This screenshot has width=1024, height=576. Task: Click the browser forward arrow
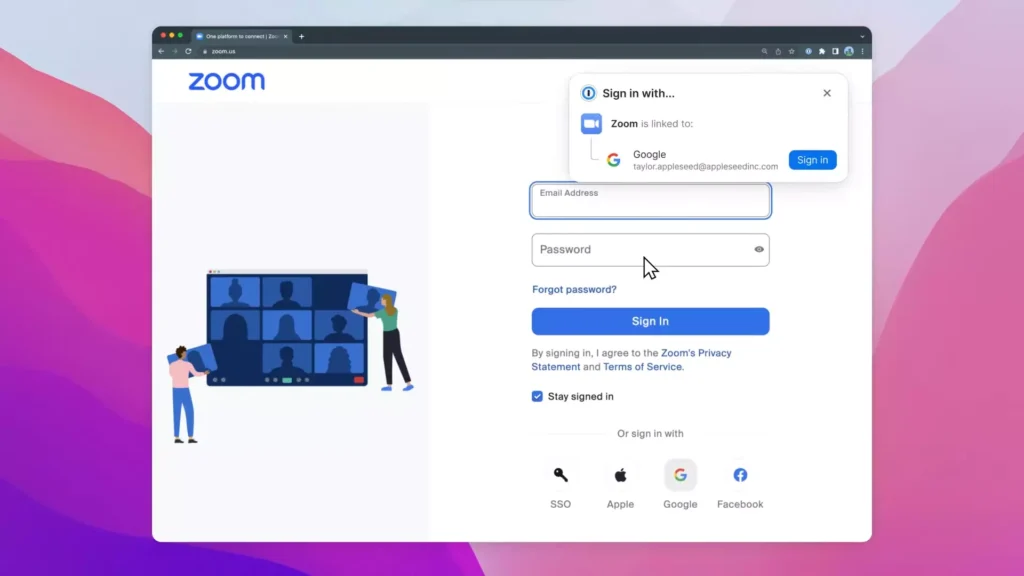tap(175, 51)
